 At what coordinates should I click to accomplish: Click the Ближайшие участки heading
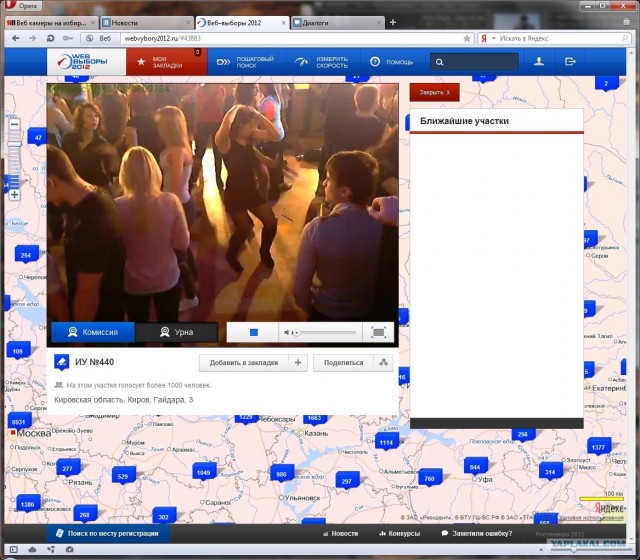click(x=464, y=121)
